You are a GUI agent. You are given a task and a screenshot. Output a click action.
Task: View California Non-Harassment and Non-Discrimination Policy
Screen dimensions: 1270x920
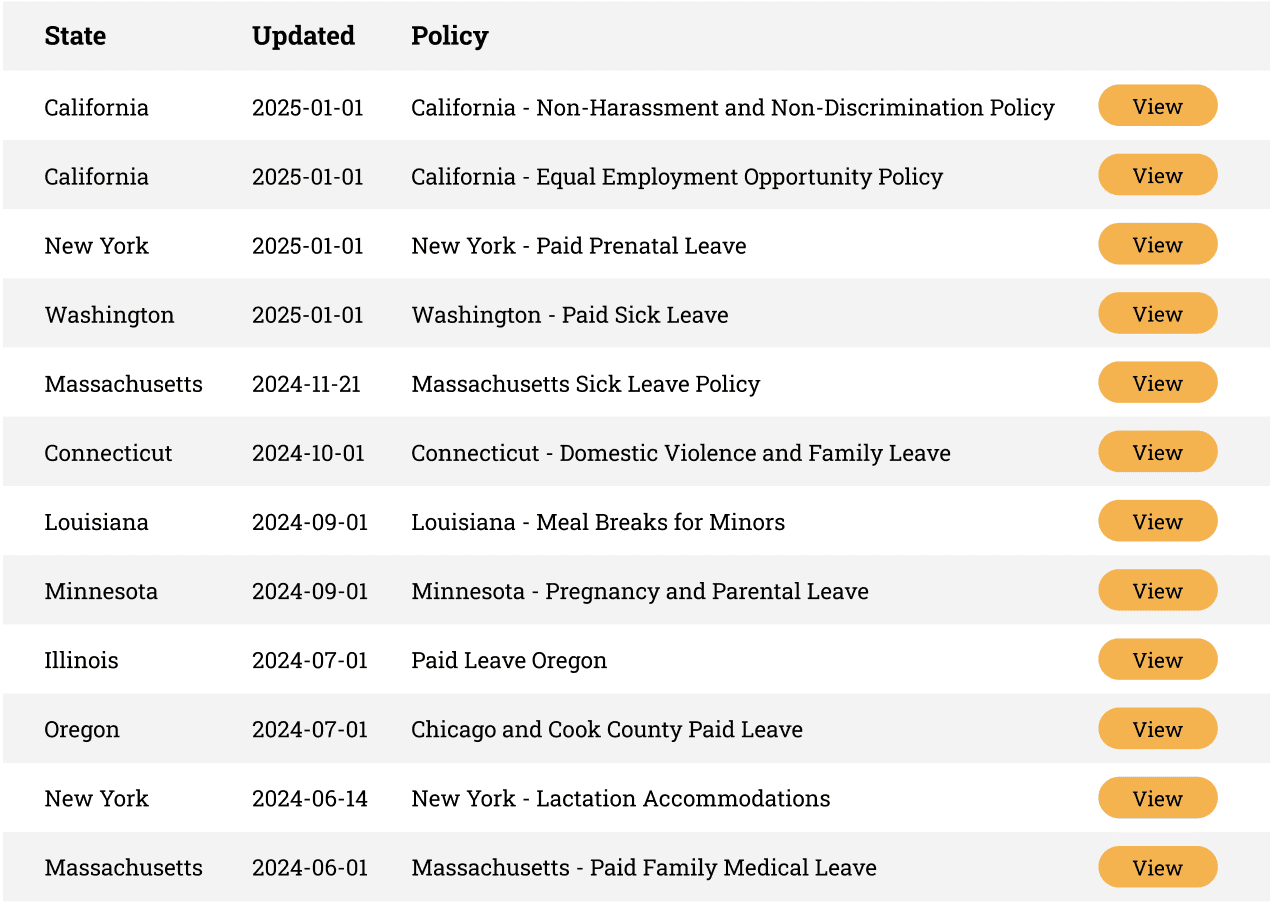coord(1157,106)
